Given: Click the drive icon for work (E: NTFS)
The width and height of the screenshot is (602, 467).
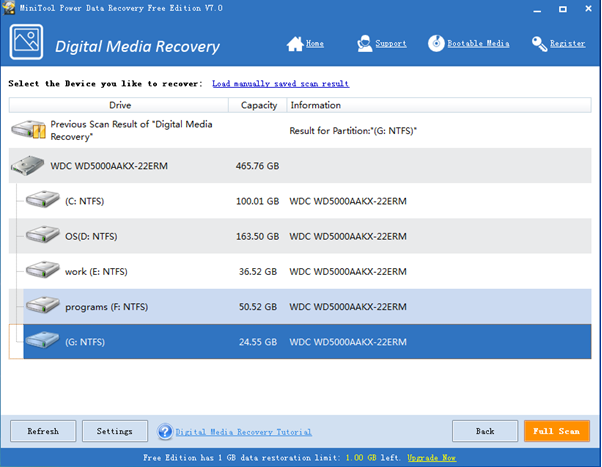Looking at the screenshot, I should tap(43, 270).
